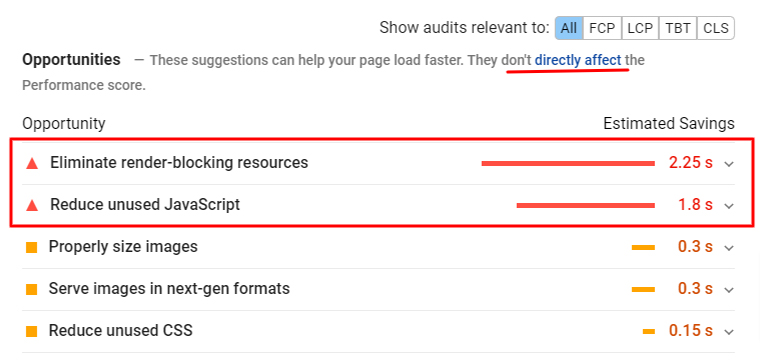The width and height of the screenshot is (760, 360).
Task: Click orange square beside Properly size images
Action: (x=32, y=248)
